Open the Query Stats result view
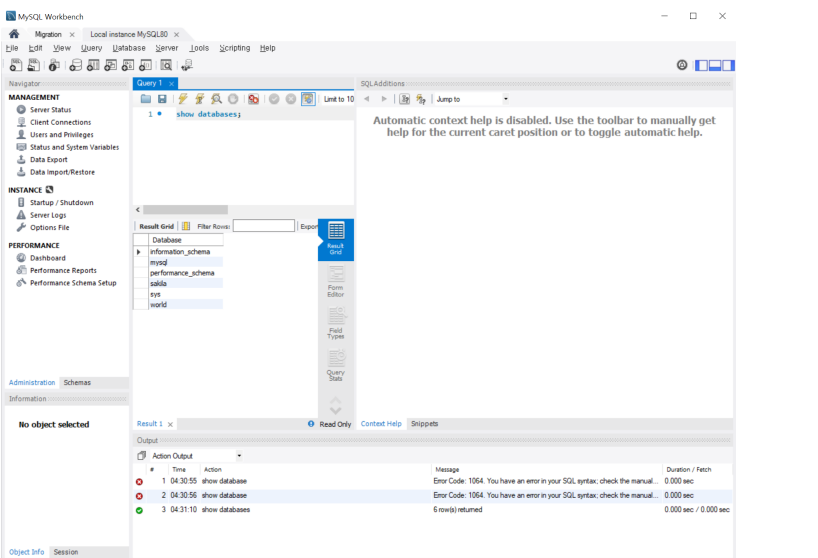Screen dimensions: 818x558 (x=335, y=365)
